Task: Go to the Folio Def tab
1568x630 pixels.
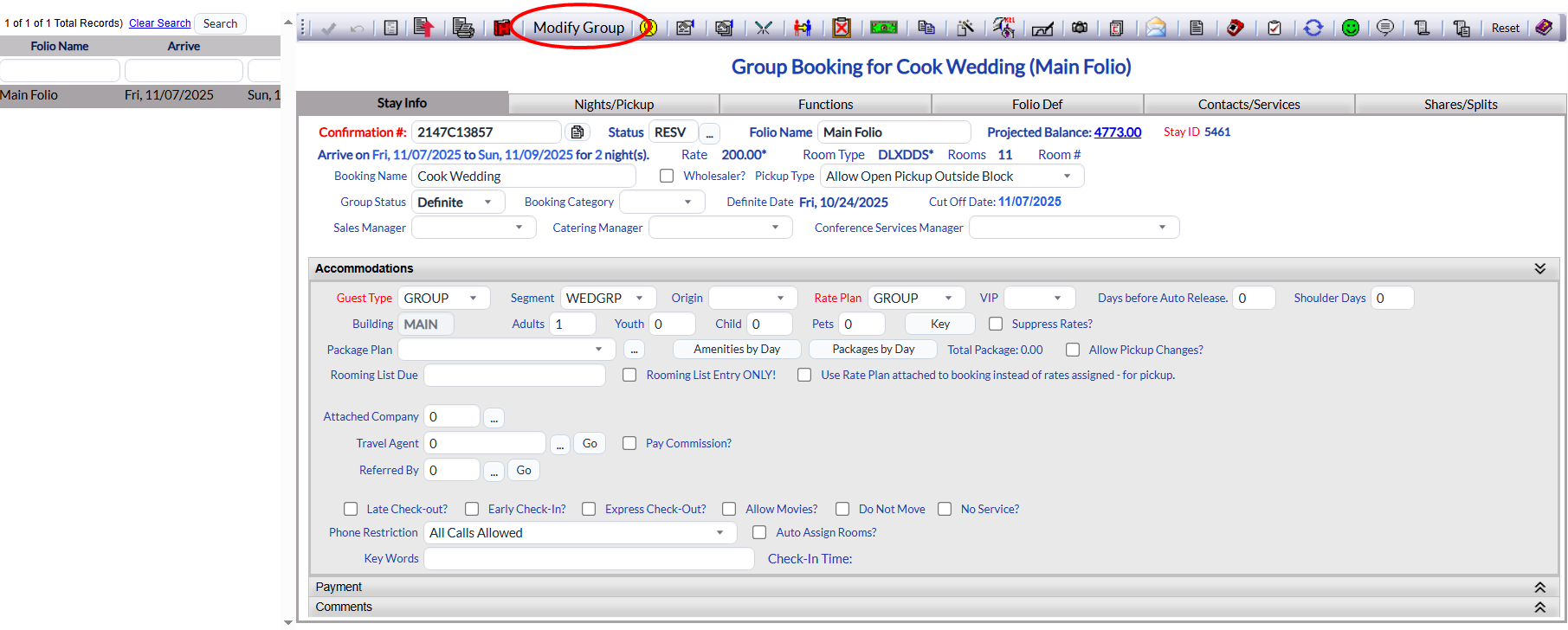Action: [1037, 104]
